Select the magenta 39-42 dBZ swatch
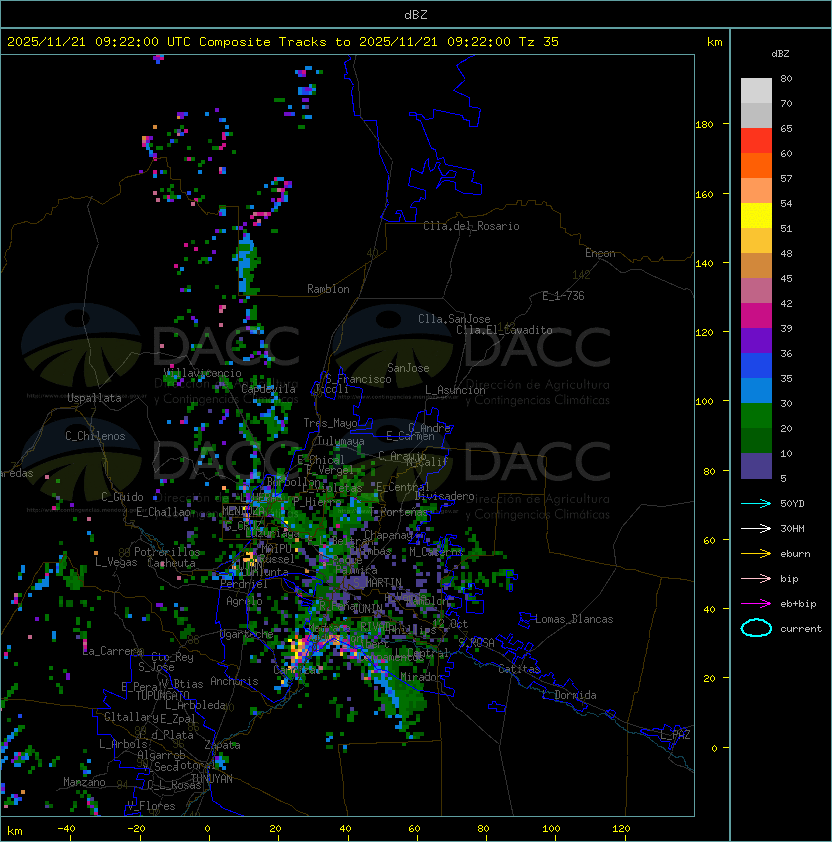This screenshot has height=842, width=832. pos(756,316)
